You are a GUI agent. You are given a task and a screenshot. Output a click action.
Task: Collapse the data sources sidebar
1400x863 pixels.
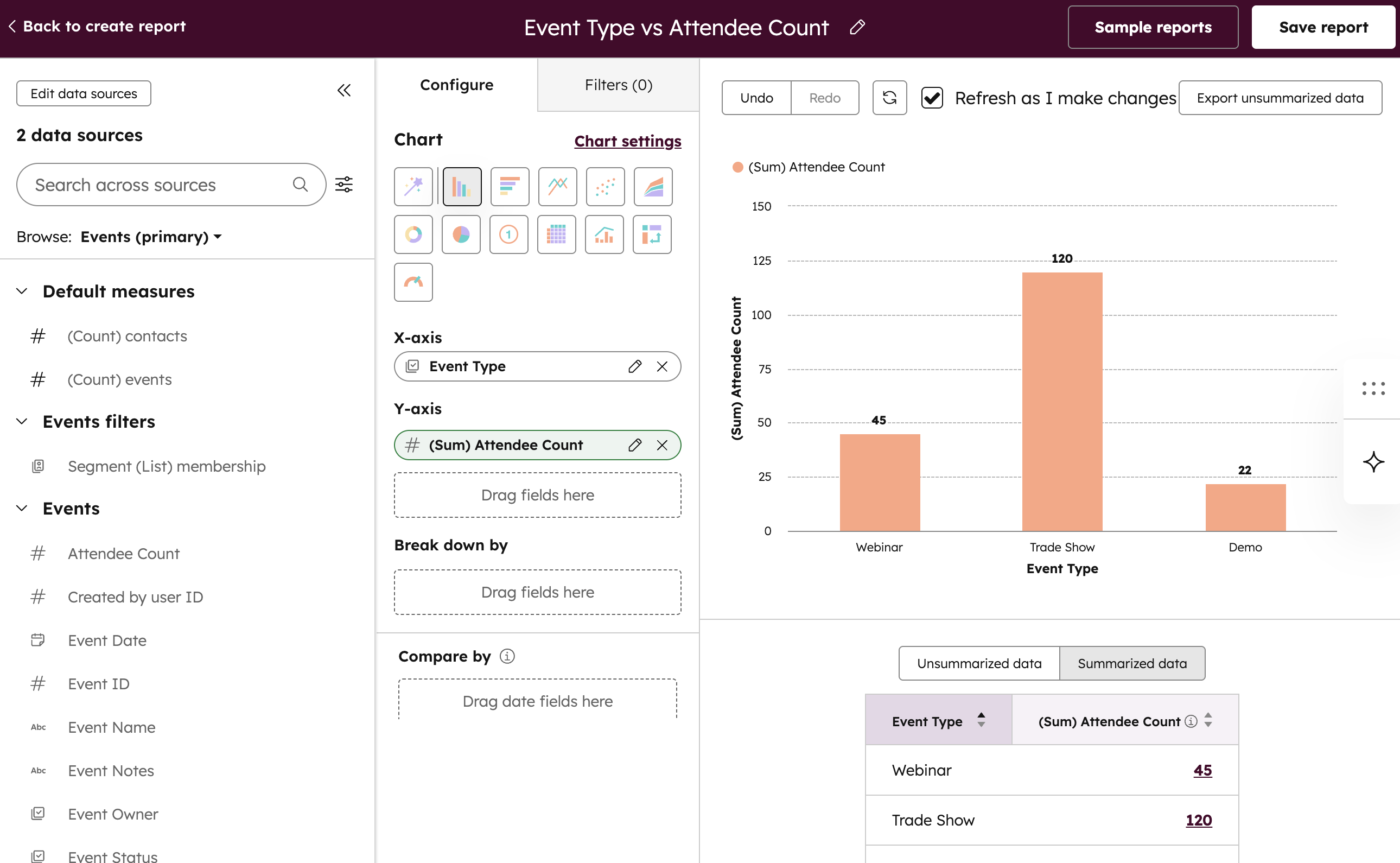tap(344, 90)
